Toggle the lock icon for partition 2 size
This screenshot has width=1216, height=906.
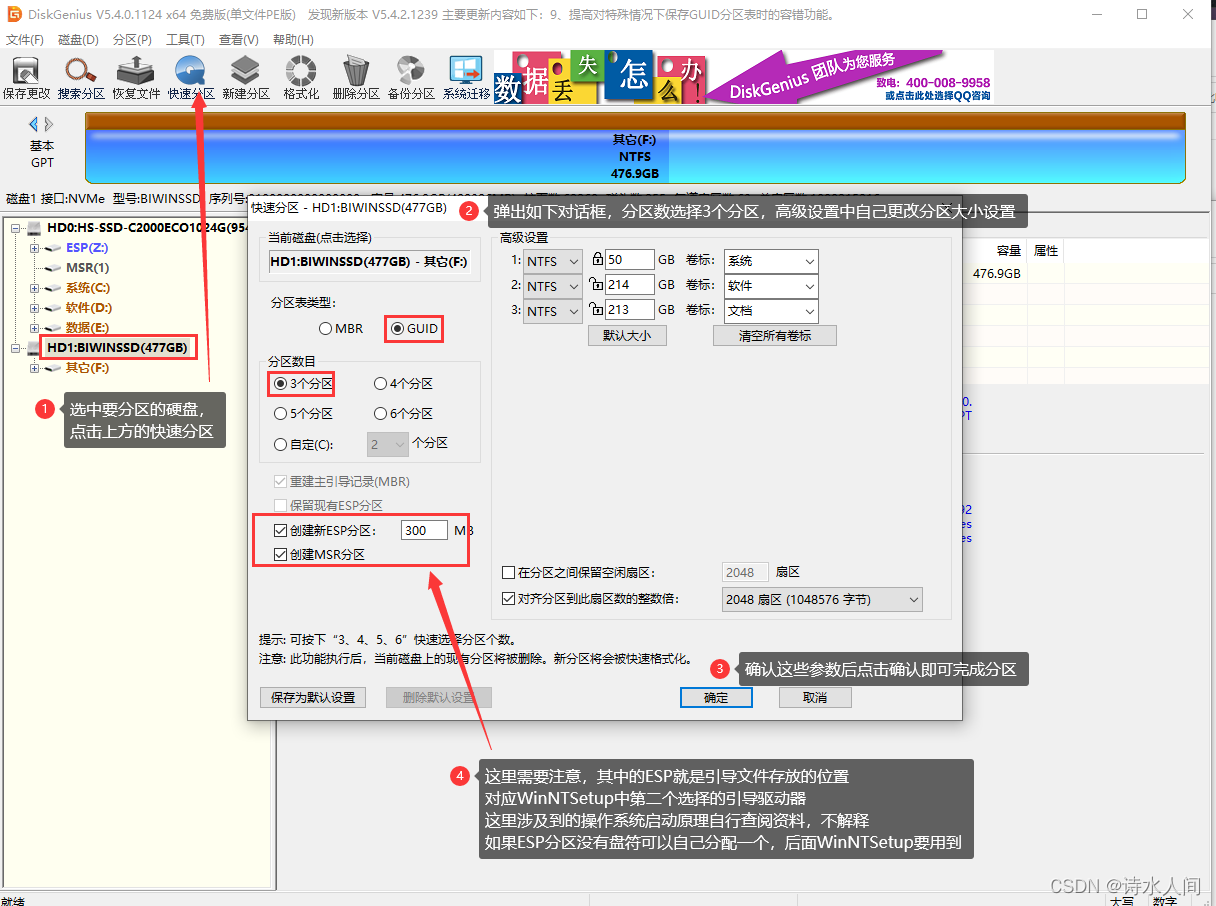(x=597, y=285)
